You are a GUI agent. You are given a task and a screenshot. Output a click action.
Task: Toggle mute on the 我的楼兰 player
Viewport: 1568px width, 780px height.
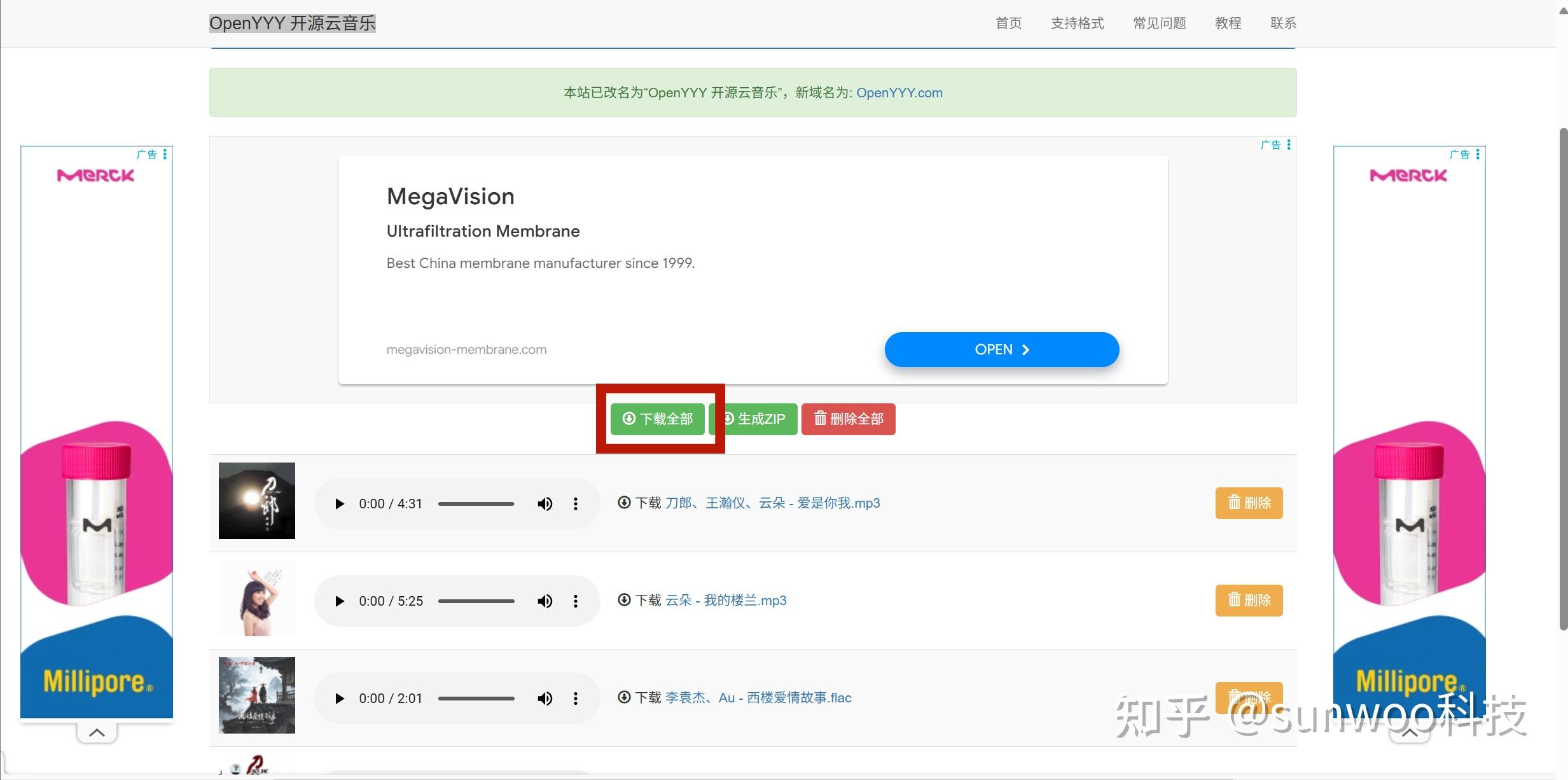[x=545, y=601]
